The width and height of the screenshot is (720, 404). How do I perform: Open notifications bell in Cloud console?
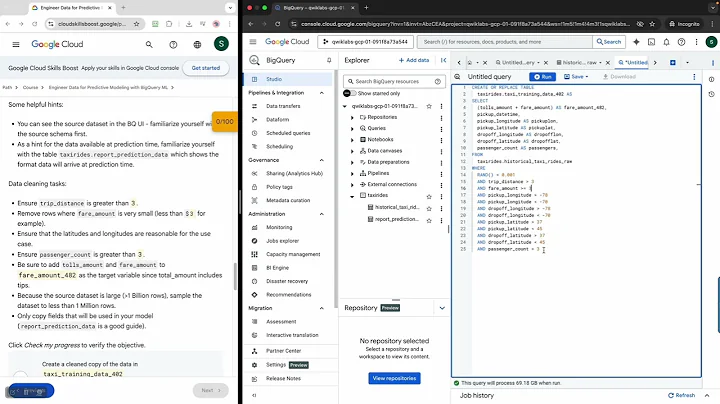pos(666,42)
